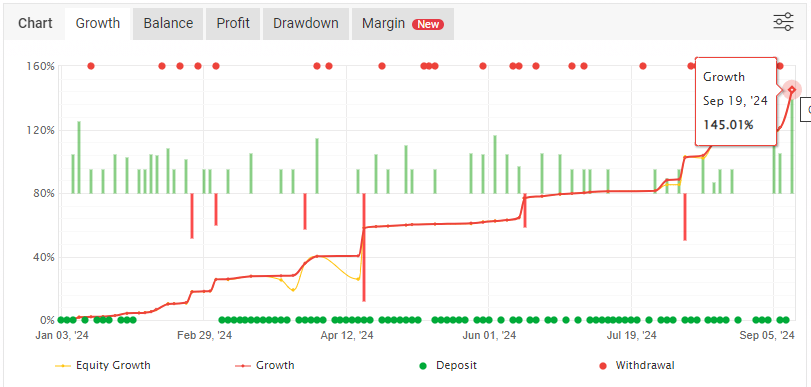This screenshot has height=387, width=811.
Task: Click the Sep 05, '24 axis label
Action: pos(767,336)
